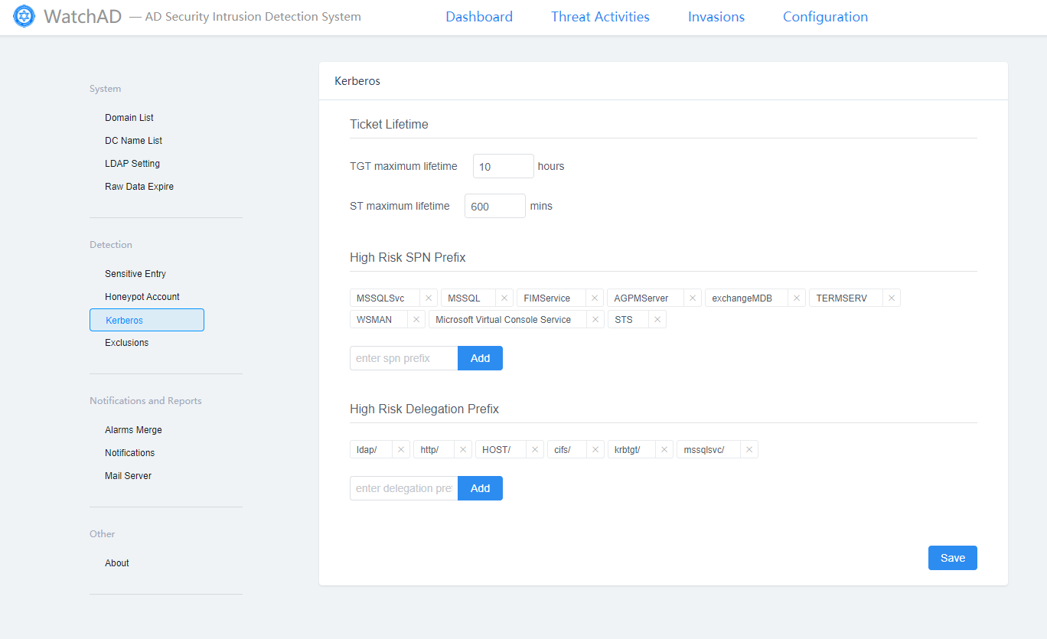This screenshot has height=639, width=1047.
Task: Save the Kerberos configuration
Action: point(952,558)
